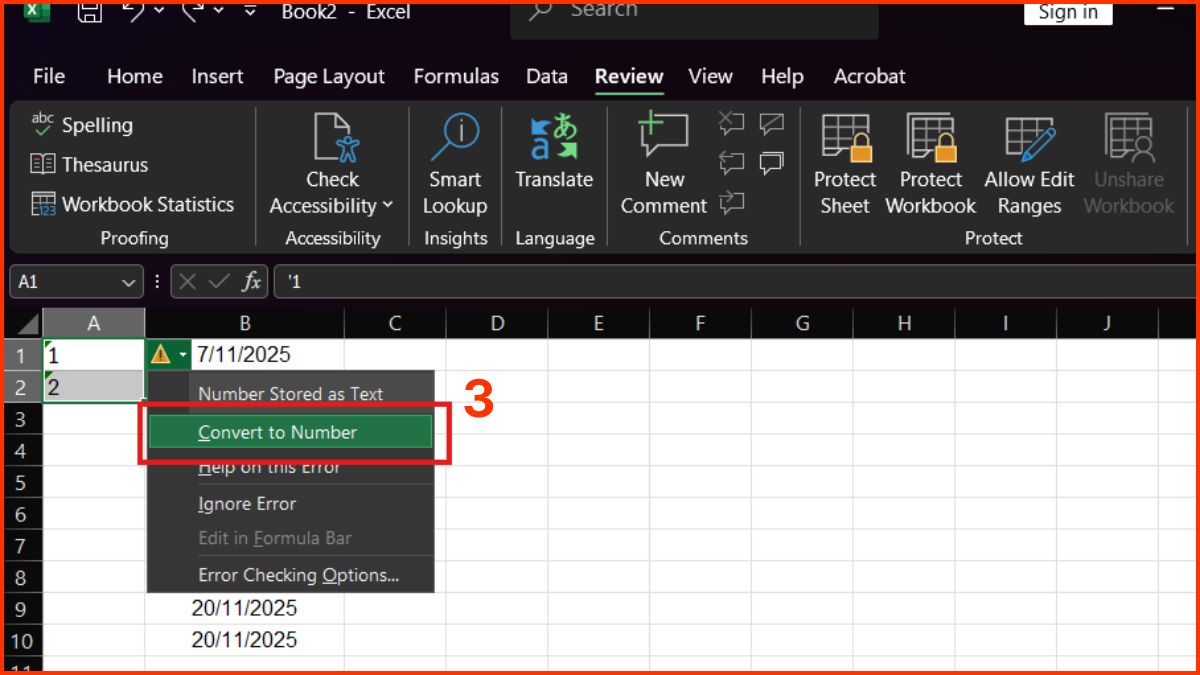Viewport: 1200px width, 675px height.
Task: Open Smart Lookup
Action: [455, 165]
